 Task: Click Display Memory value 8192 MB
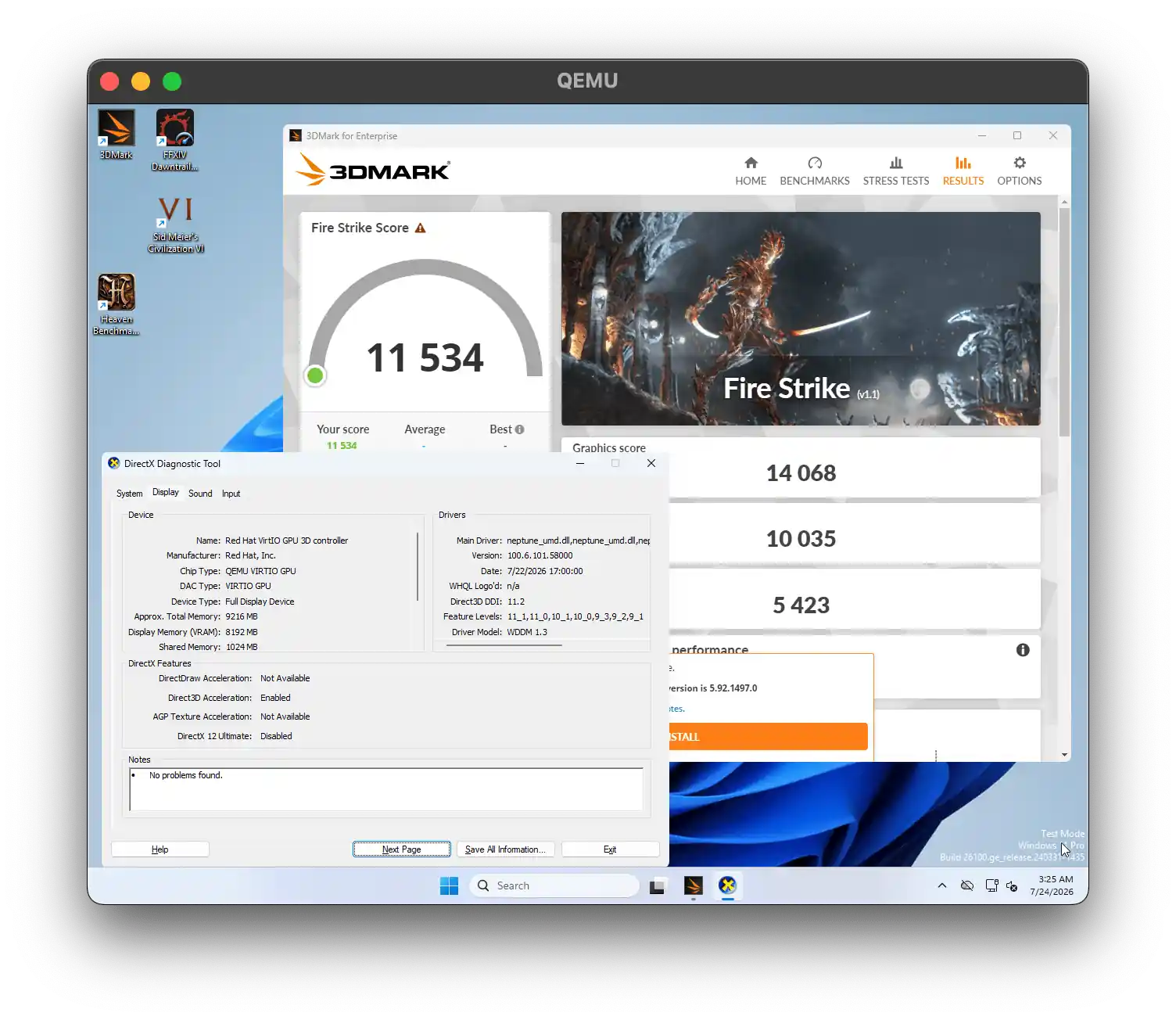[x=242, y=632]
